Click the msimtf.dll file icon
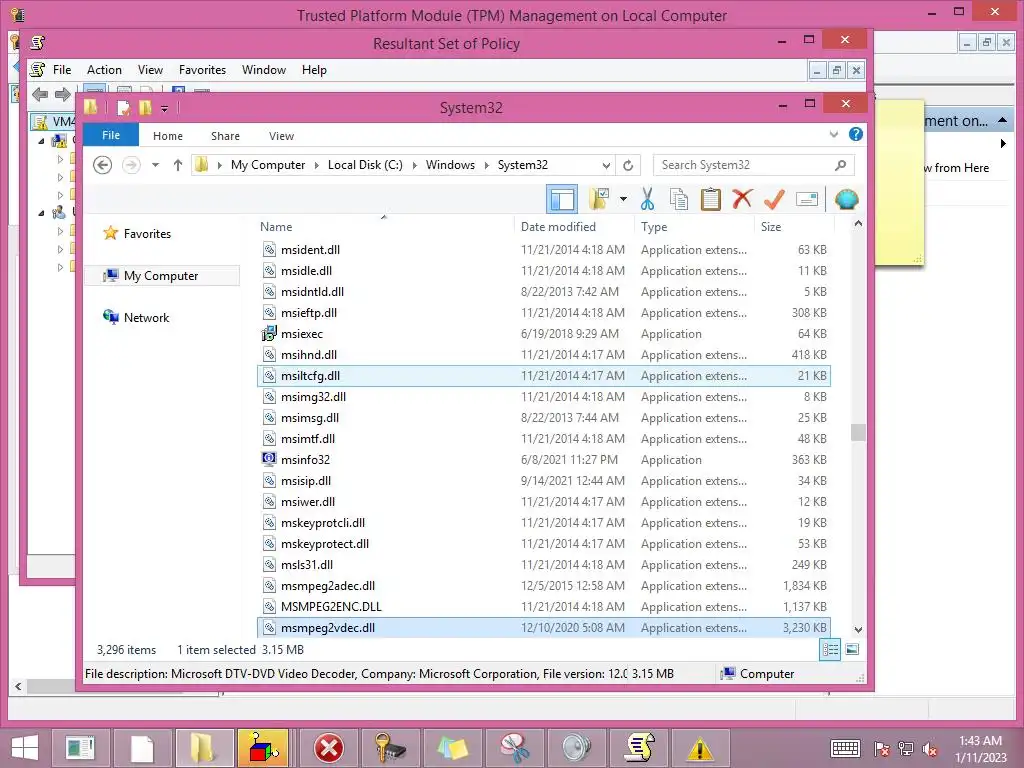1024x768 pixels. (269, 438)
